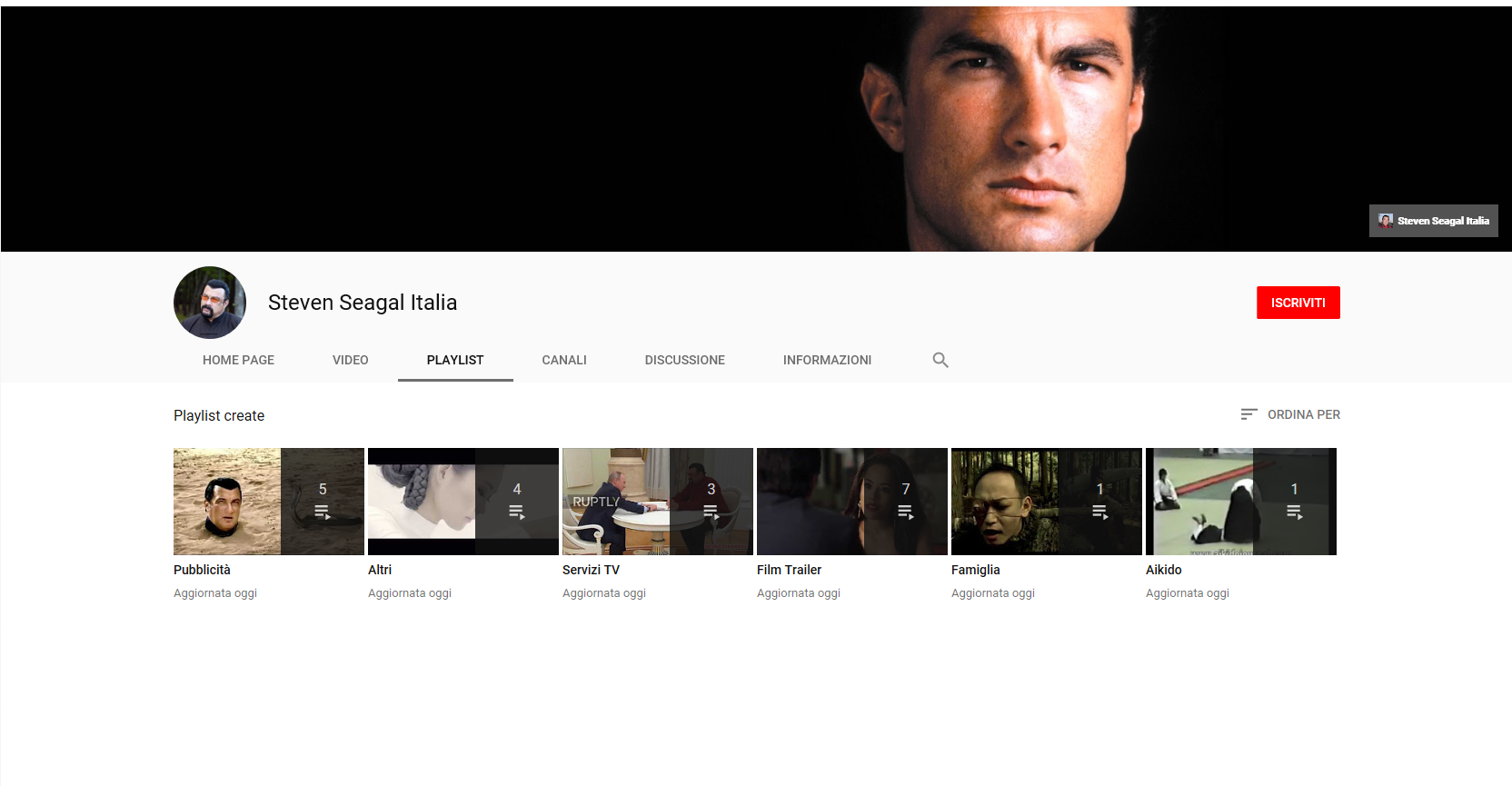
Task: Click the playlist queue icon on Aikido thumbnail
Action: pyautogui.click(x=1295, y=512)
